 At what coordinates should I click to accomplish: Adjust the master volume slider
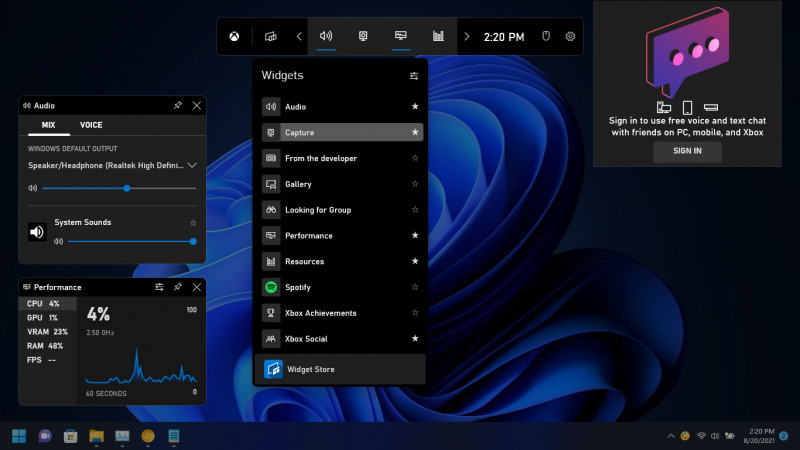pyautogui.click(x=119, y=188)
